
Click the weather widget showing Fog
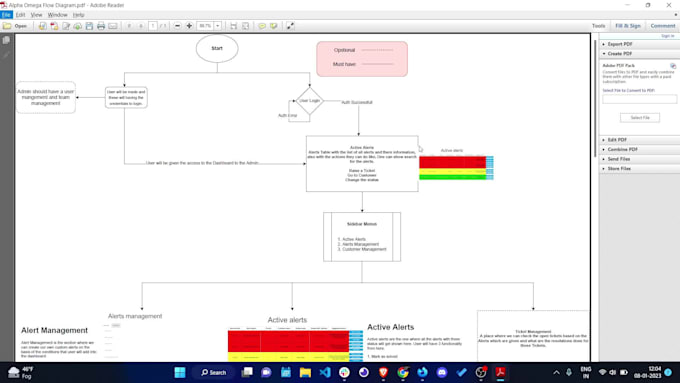21,373
